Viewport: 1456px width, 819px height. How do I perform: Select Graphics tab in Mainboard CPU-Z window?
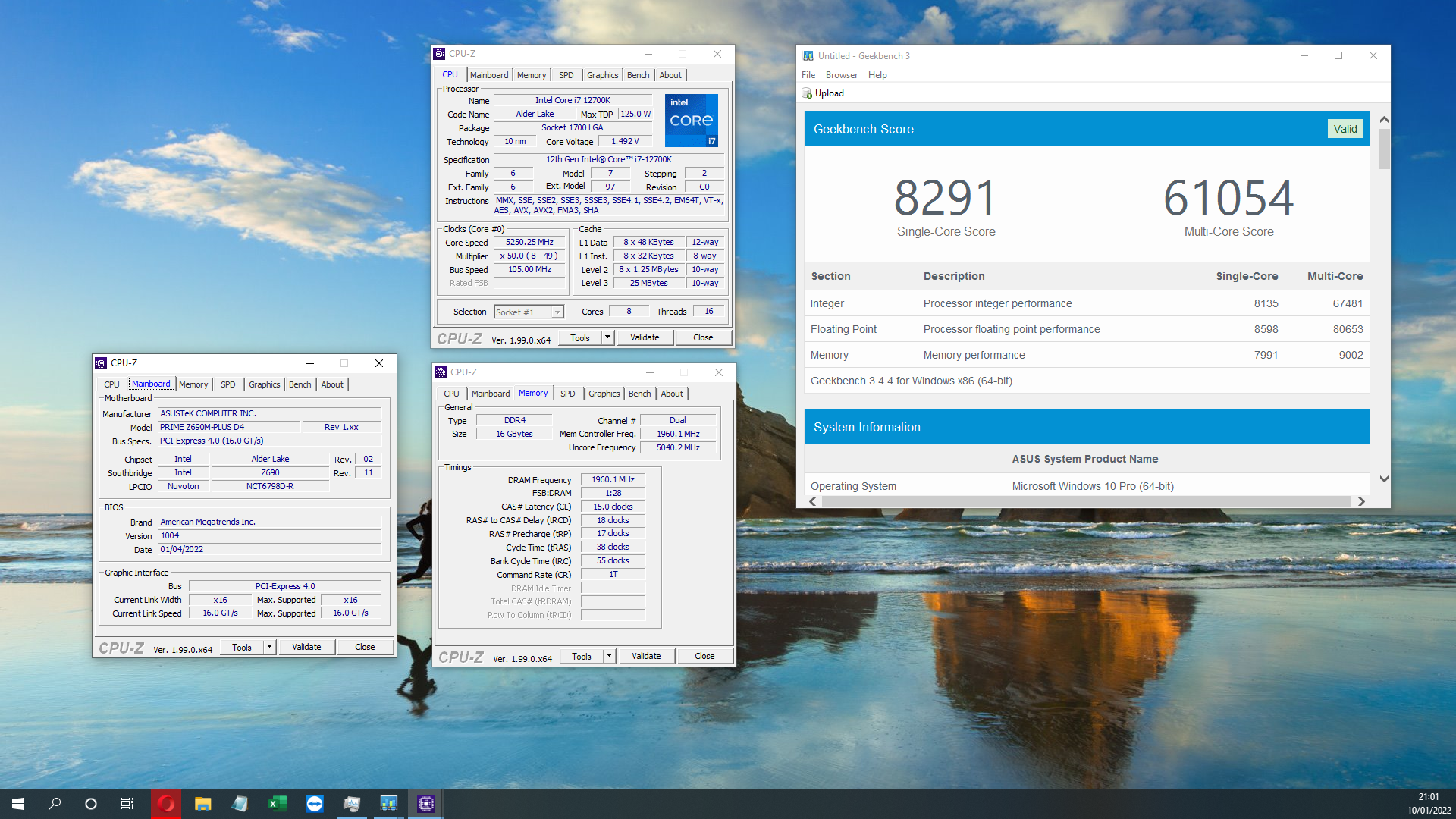(x=265, y=384)
